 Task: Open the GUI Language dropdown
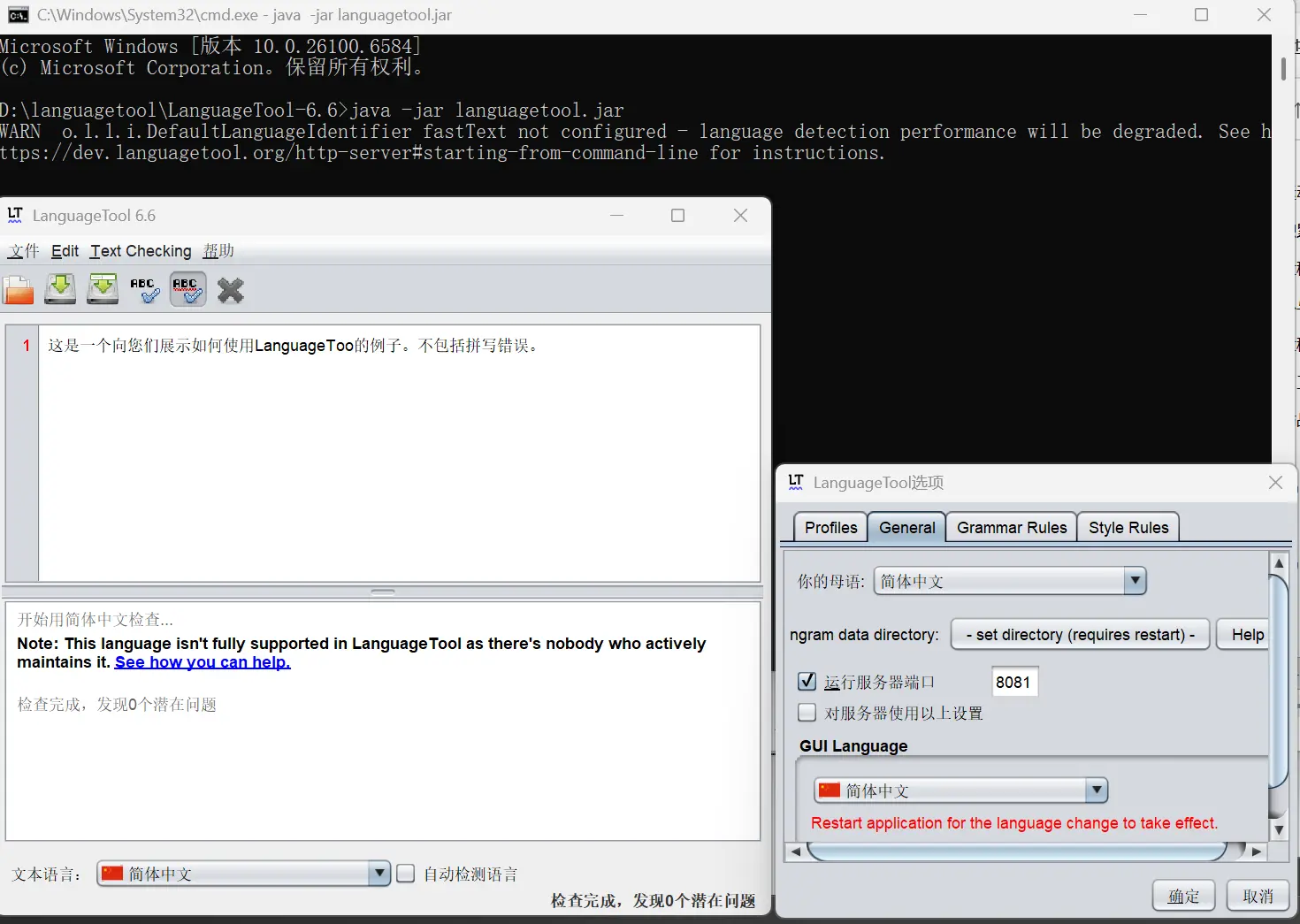1096,790
